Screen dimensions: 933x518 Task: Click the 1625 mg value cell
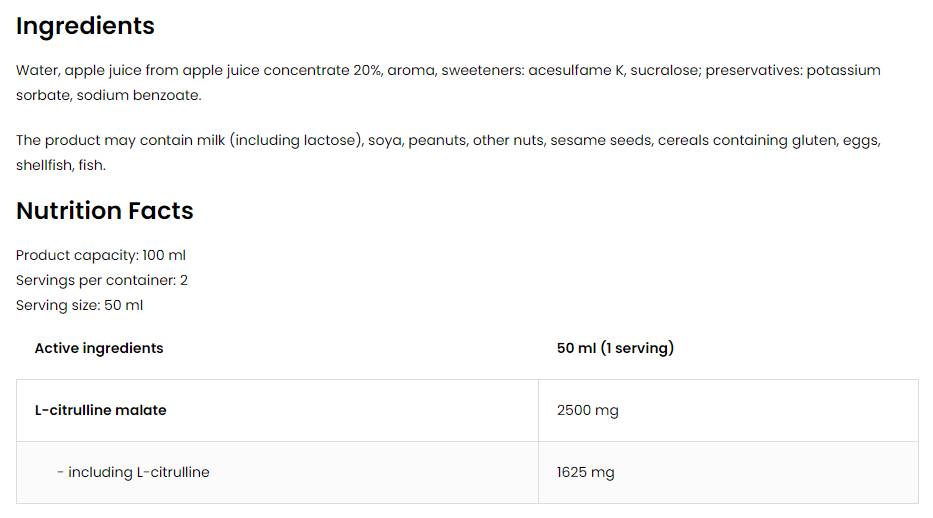[585, 472]
